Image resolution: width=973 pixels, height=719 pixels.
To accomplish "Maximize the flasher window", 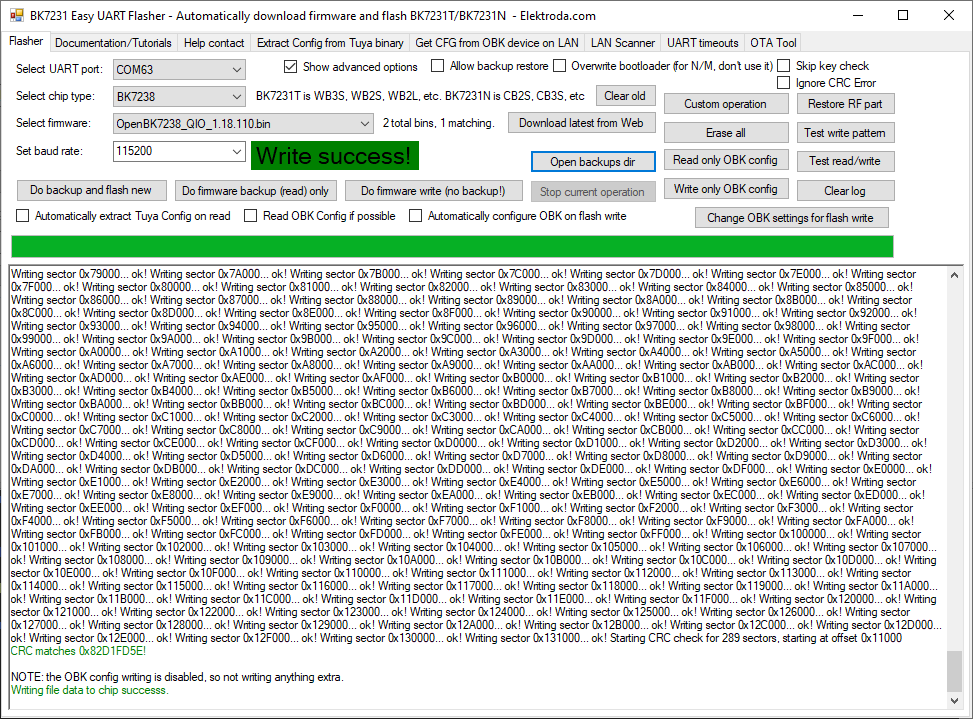I will coord(903,16).
